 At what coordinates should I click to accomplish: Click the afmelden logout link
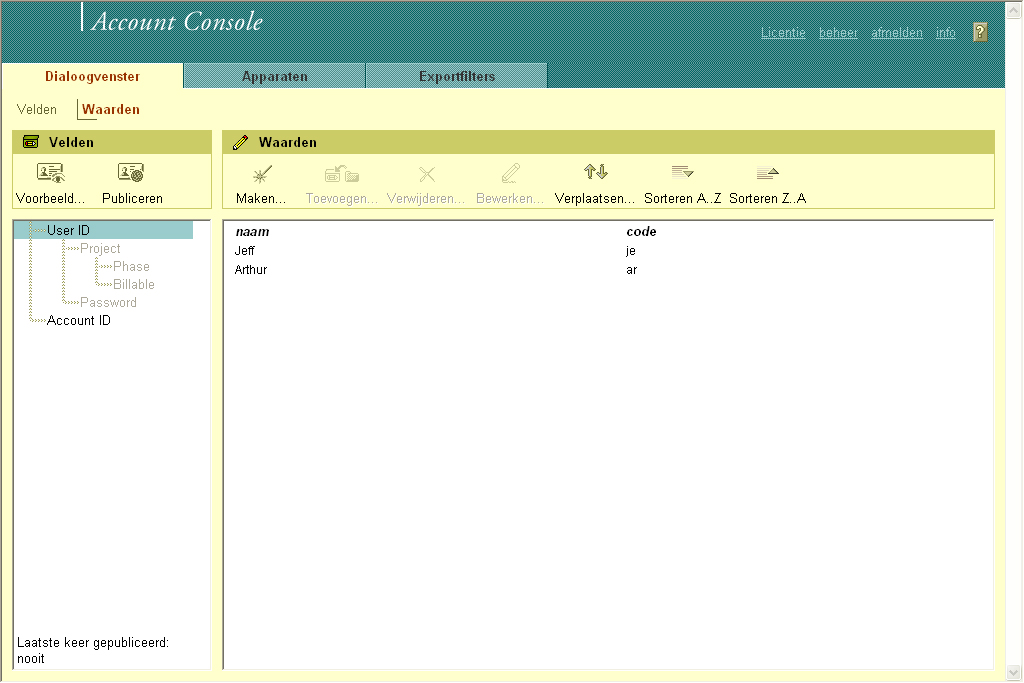[897, 33]
